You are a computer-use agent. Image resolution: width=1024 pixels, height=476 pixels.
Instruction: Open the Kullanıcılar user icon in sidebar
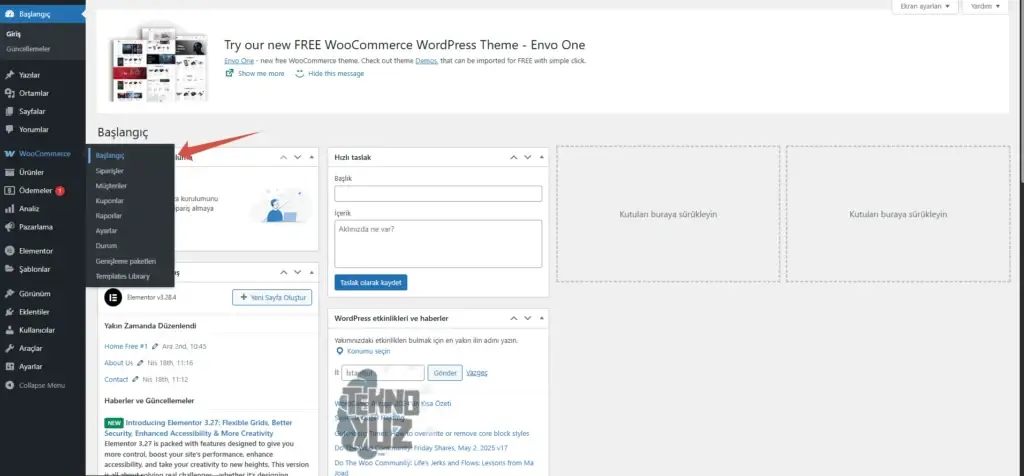point(9,330)
